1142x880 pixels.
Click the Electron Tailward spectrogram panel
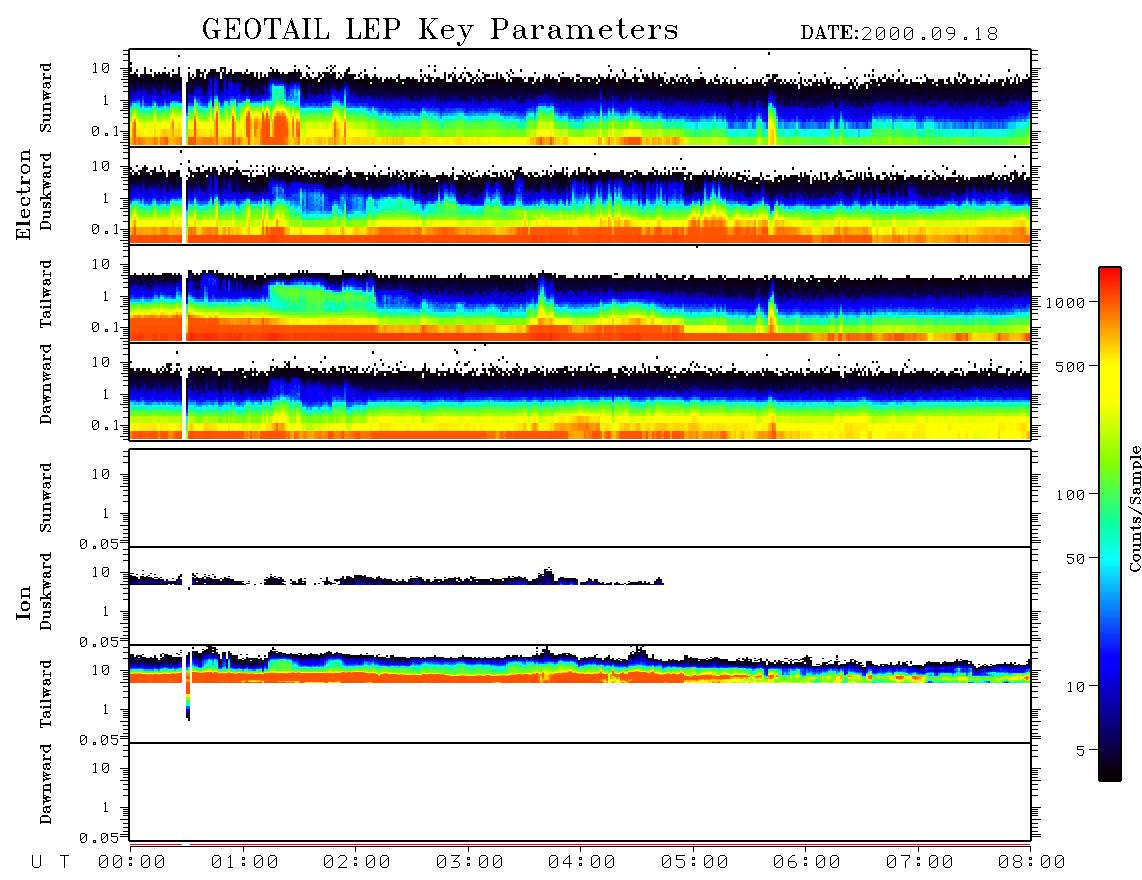(x=580, y=294)
